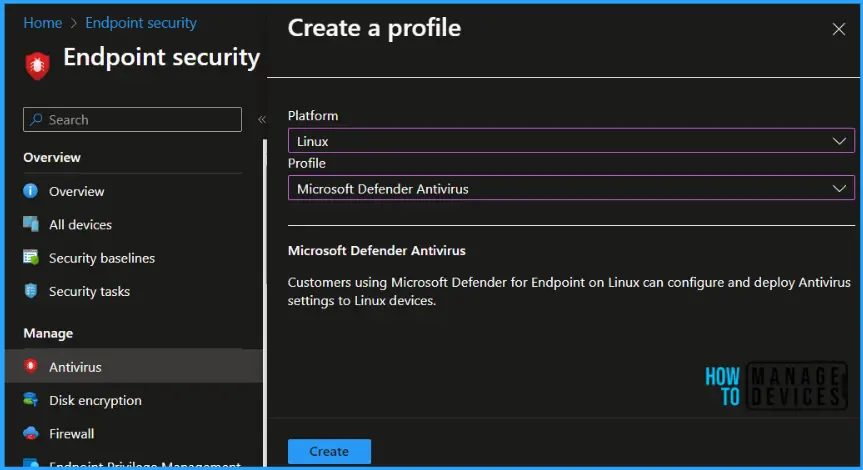Click the 'Profile' field label
This screenshot has width=863, height=470.
307,163
